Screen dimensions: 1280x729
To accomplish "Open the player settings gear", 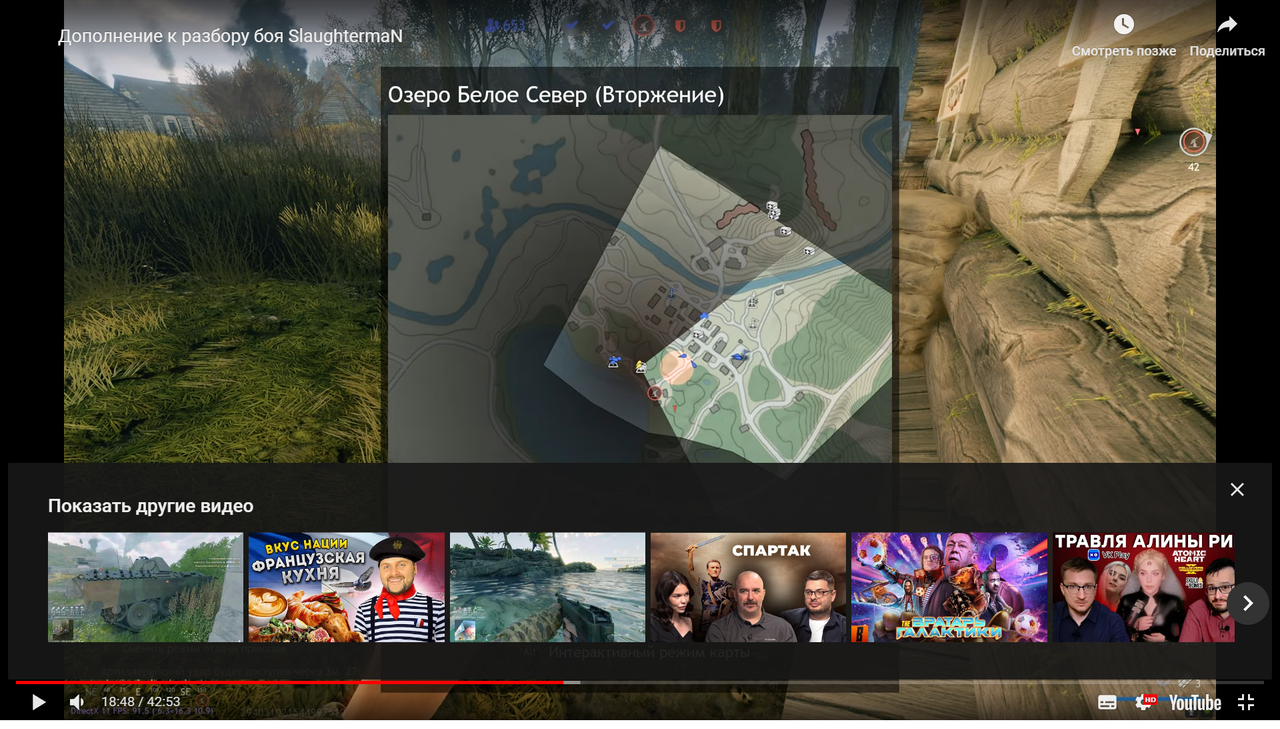I will pyautogui.click(x=1146, y=703).
